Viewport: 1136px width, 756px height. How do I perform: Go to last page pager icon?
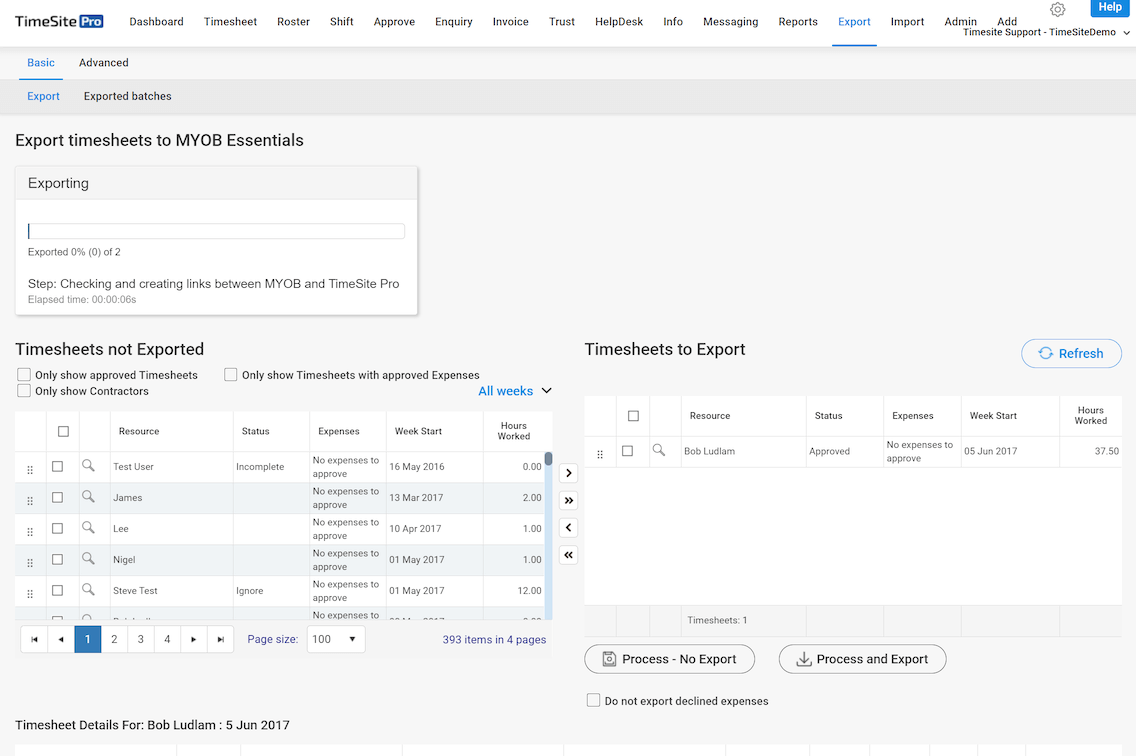click(220, 639)
